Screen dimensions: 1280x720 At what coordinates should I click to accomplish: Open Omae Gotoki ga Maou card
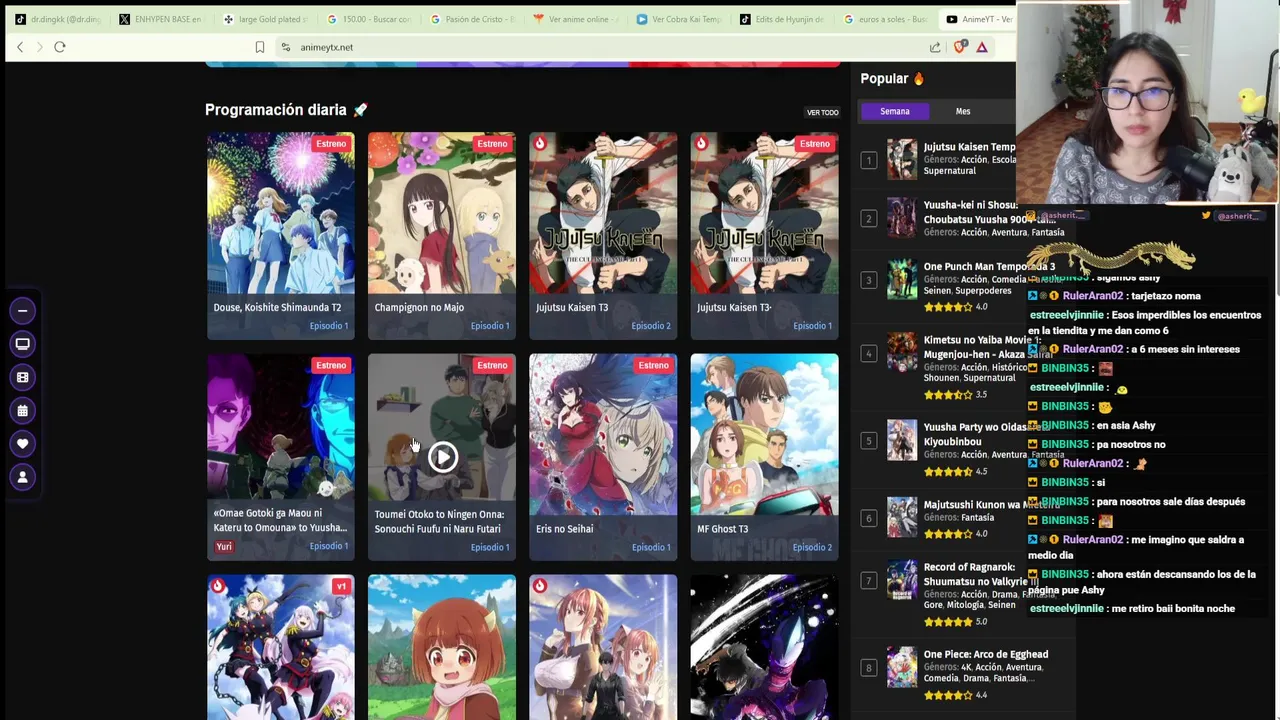click(281, 457)
